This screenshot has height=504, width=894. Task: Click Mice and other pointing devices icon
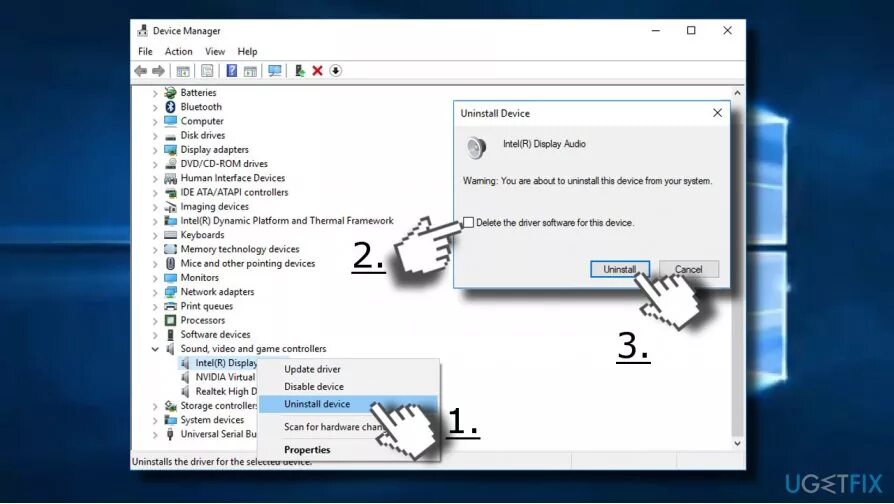170,263
